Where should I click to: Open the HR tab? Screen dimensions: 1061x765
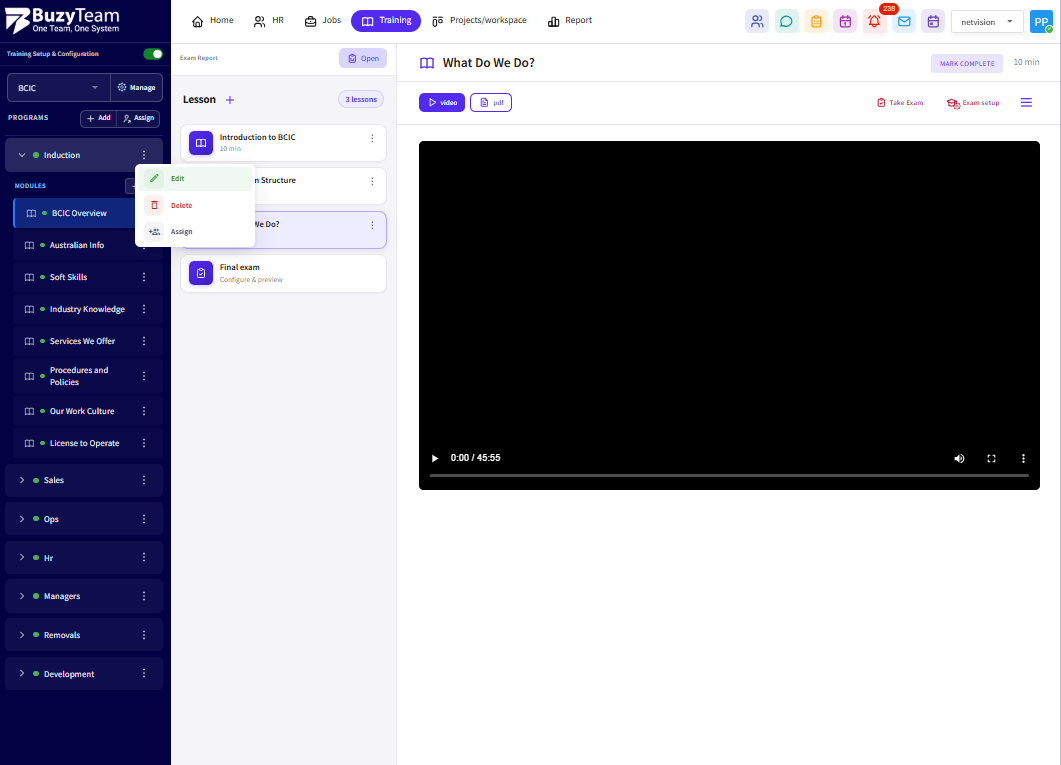[x=269, y=21]
